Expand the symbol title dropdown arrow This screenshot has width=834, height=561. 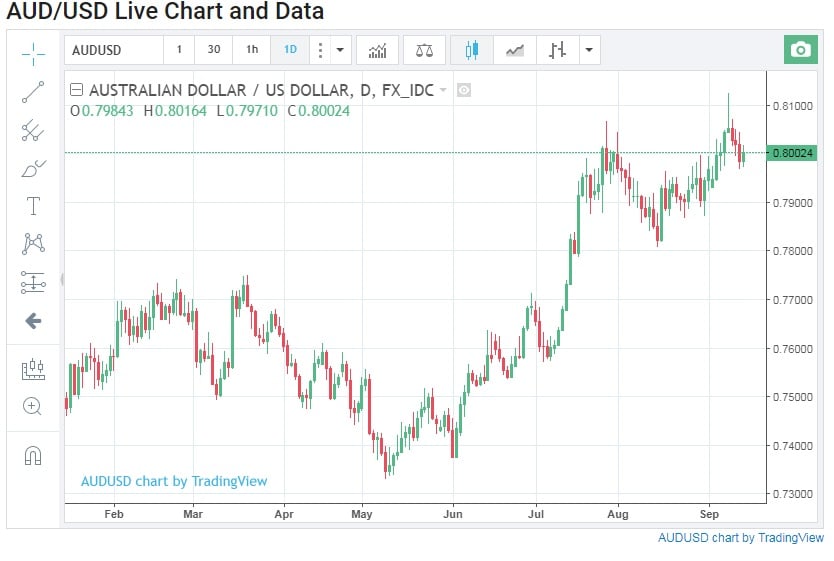click(443, 90)
